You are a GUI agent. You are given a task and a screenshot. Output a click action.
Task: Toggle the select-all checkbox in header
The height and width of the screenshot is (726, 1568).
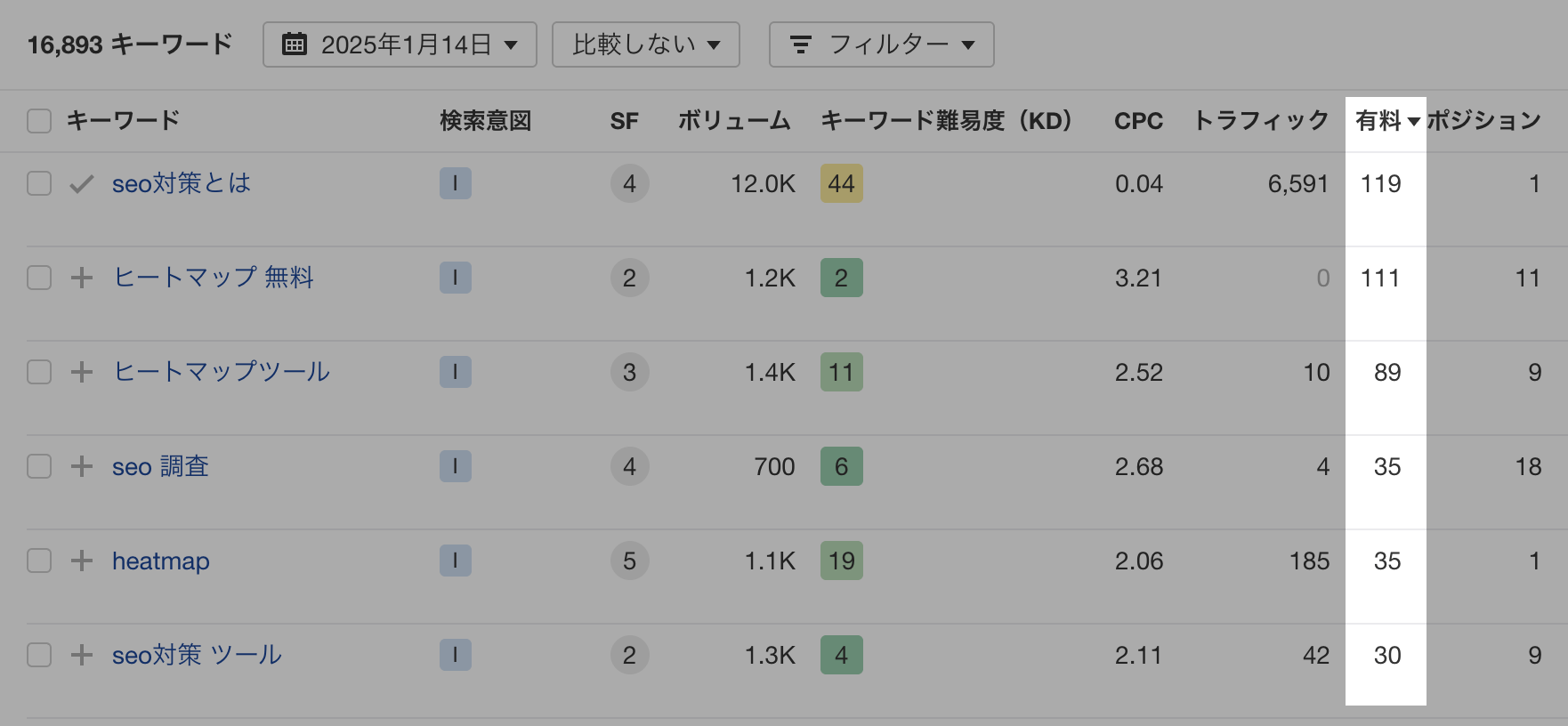tap(39, 121)
